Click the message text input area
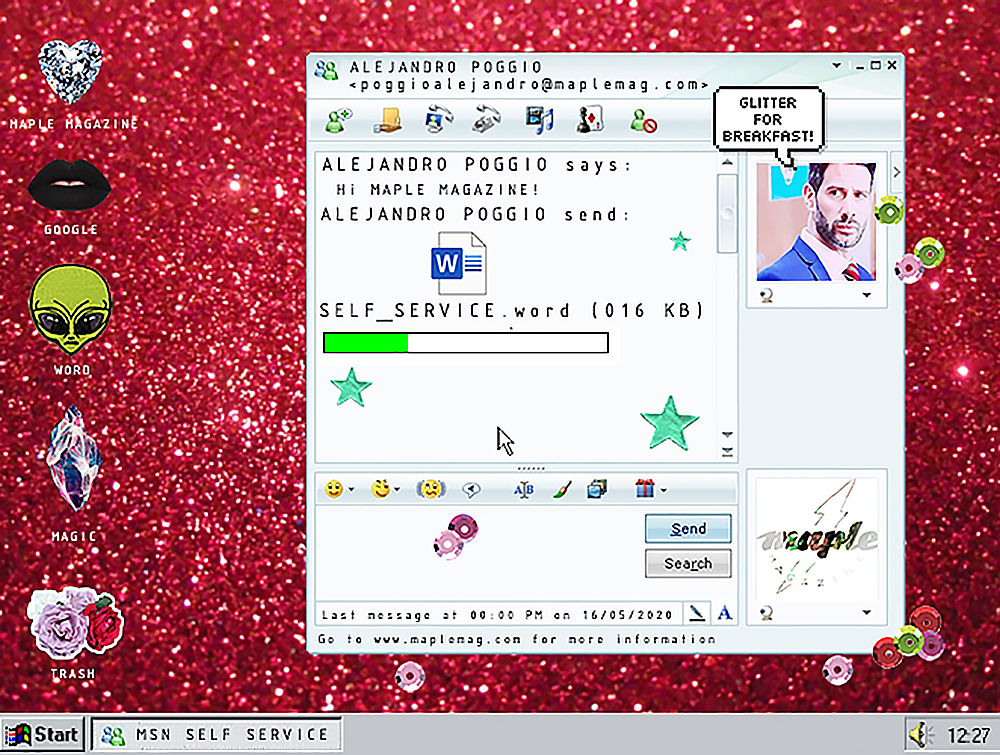 point(478,553)
